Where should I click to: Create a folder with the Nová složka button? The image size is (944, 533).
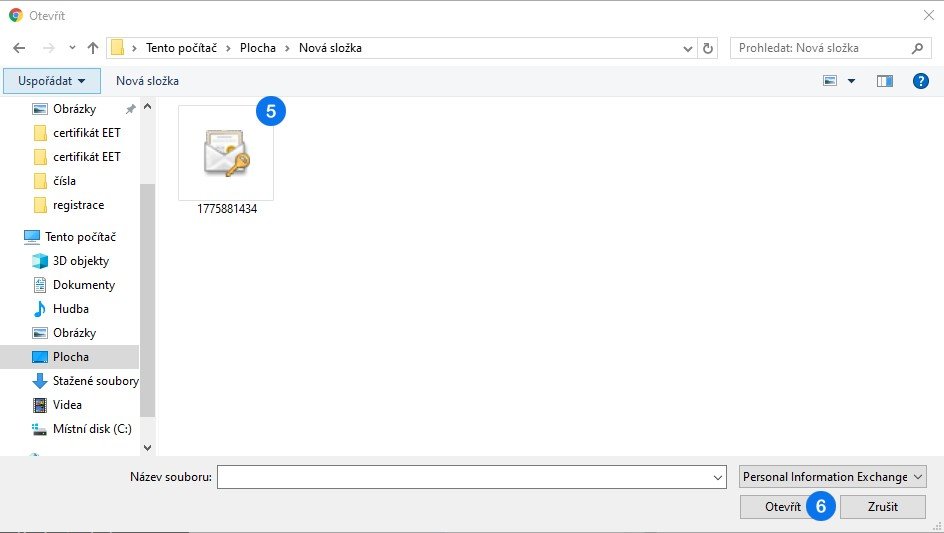point(148,81)
